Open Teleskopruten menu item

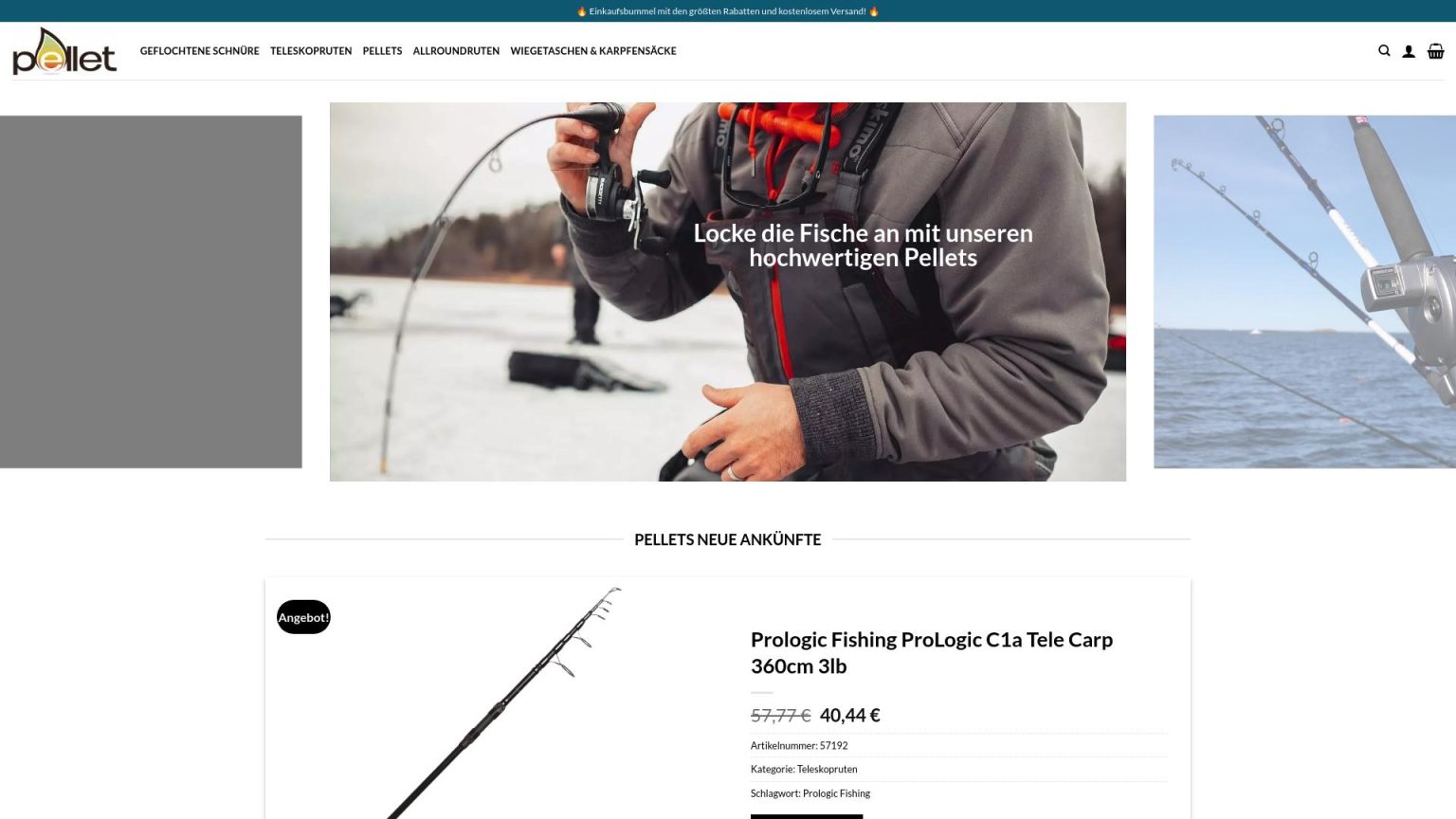click(x=311, y=51)
